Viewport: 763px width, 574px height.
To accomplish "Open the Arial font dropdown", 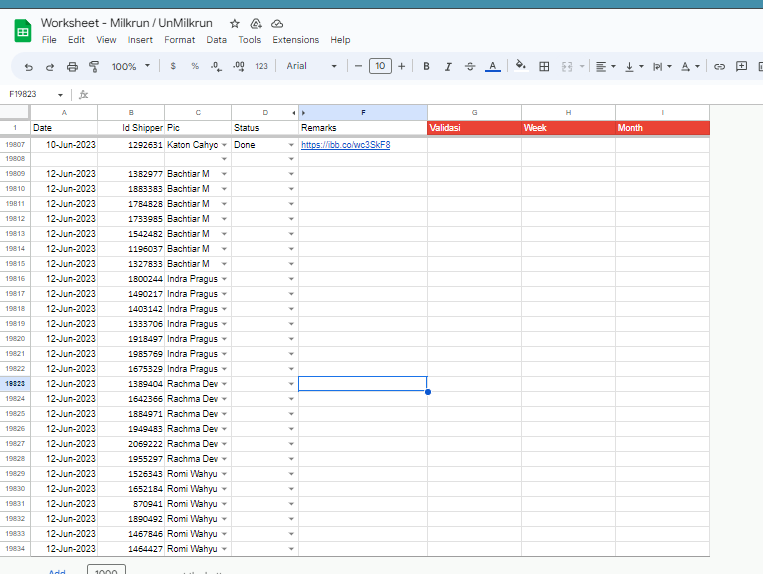I will tap(311, 66).
